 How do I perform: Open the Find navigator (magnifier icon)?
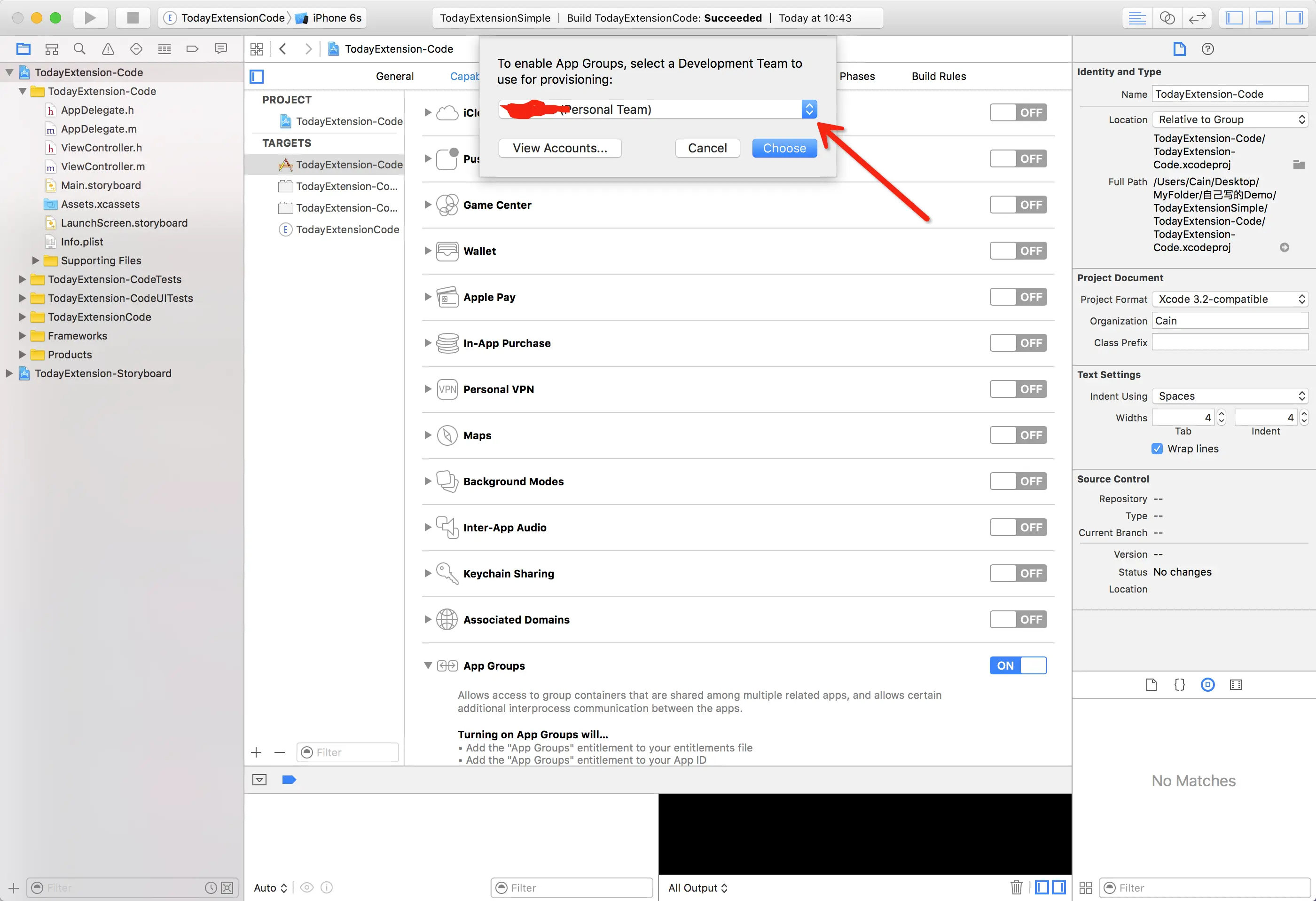[80, 49]
